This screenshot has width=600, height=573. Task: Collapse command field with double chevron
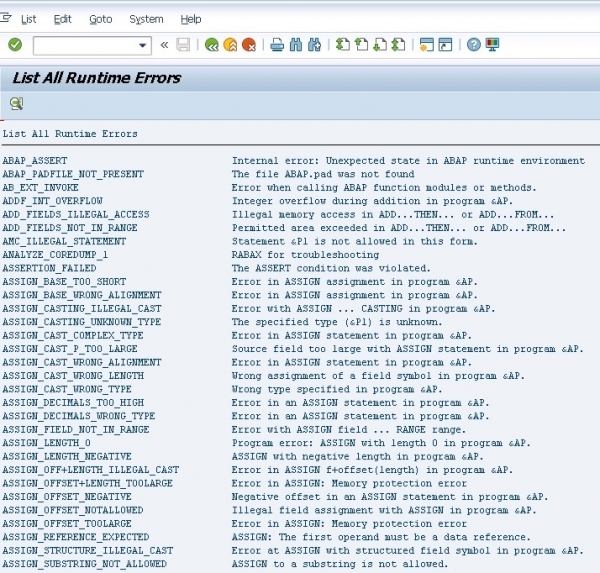point(164,45)
